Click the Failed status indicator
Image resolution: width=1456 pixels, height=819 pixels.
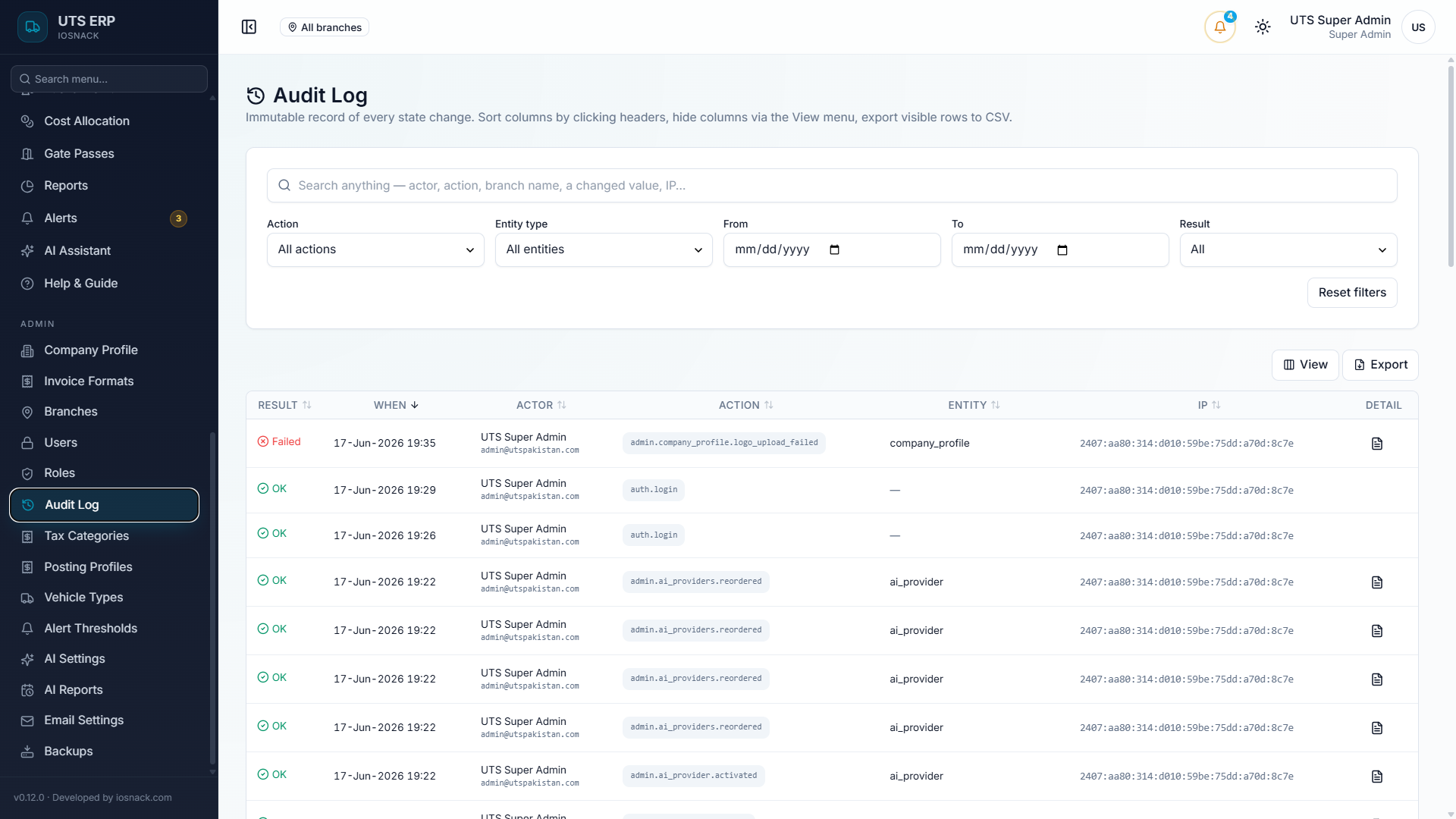[x=279, y=442]
